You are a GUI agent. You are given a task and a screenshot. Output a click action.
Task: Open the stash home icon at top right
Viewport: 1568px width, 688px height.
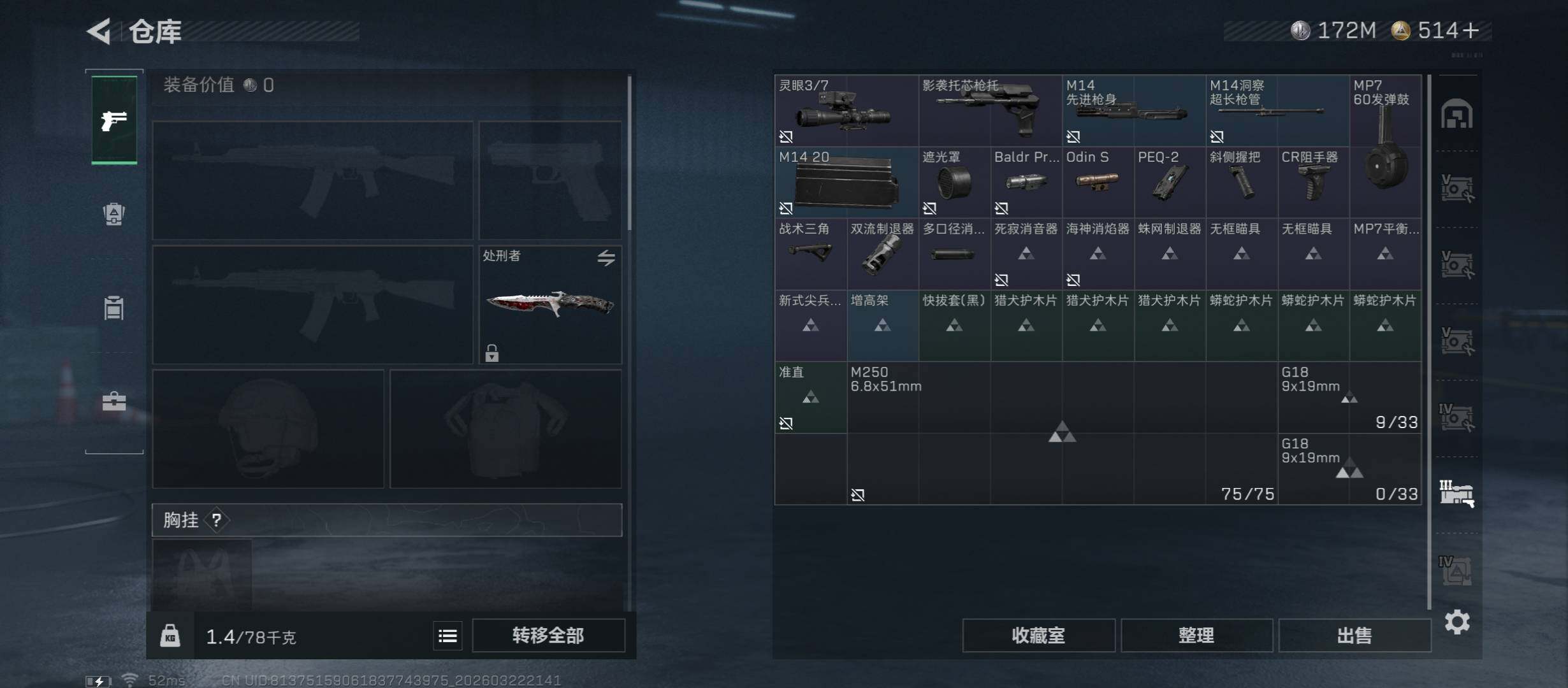1457,113
